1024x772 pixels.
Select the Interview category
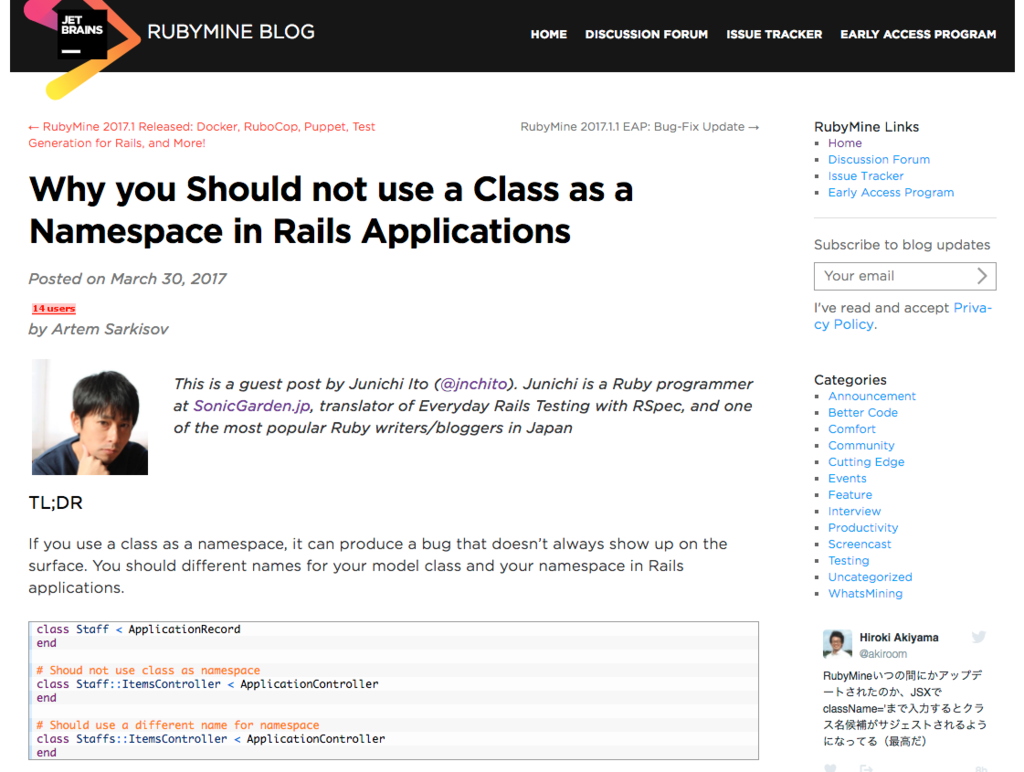click(x=854, y=511)
